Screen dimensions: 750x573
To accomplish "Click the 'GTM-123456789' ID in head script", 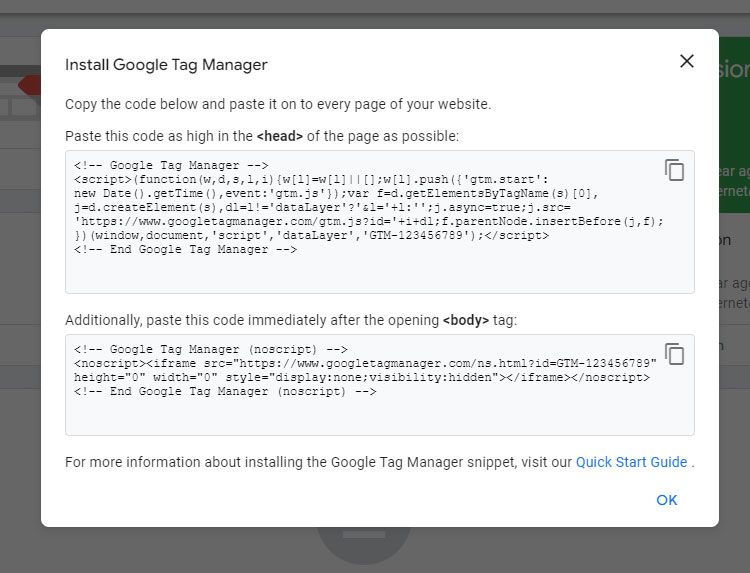I will 416,235.
